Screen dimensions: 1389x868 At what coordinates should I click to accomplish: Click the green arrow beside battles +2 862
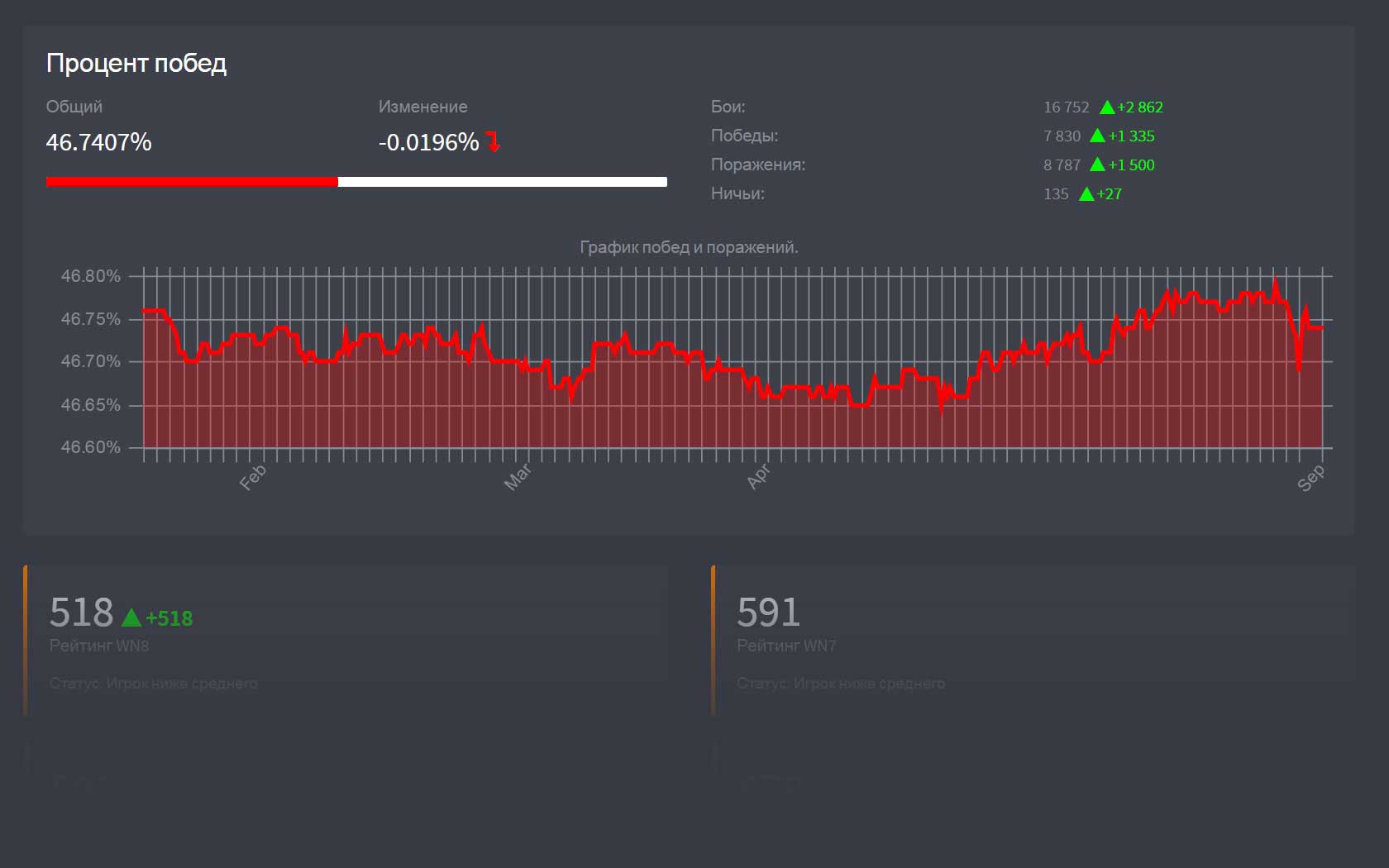point(1107,107)
